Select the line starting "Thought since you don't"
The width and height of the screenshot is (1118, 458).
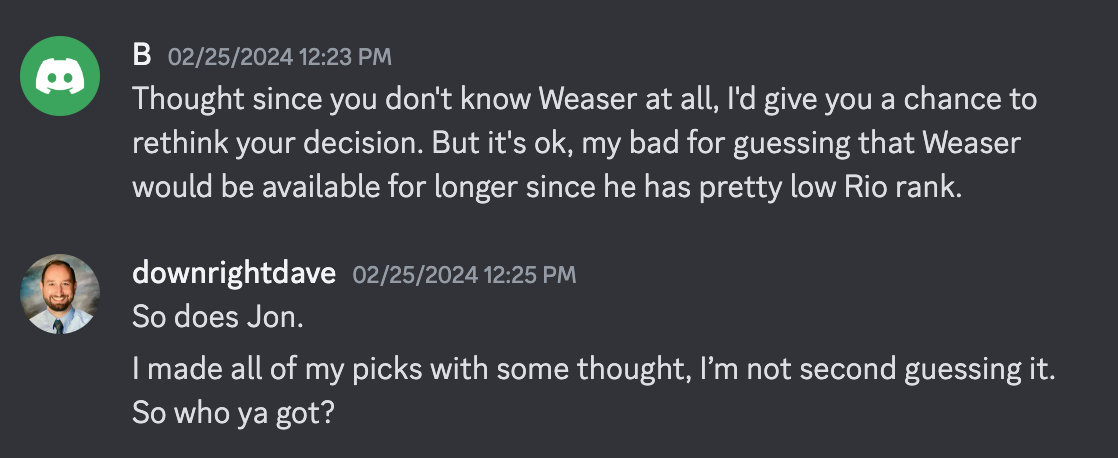(585, 99)
